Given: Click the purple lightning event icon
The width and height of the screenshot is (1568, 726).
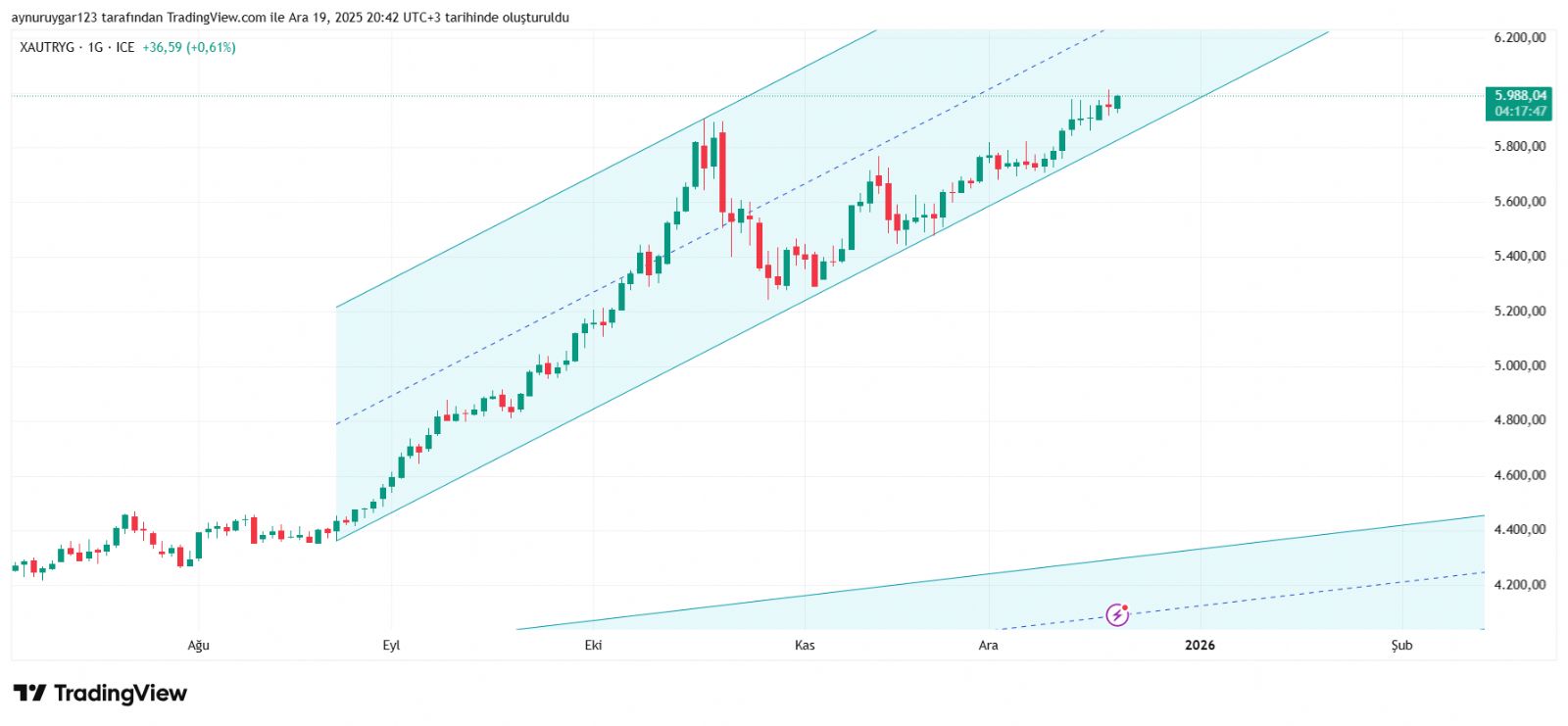Looking at the screenshot, I should (x=1117, y=615).
